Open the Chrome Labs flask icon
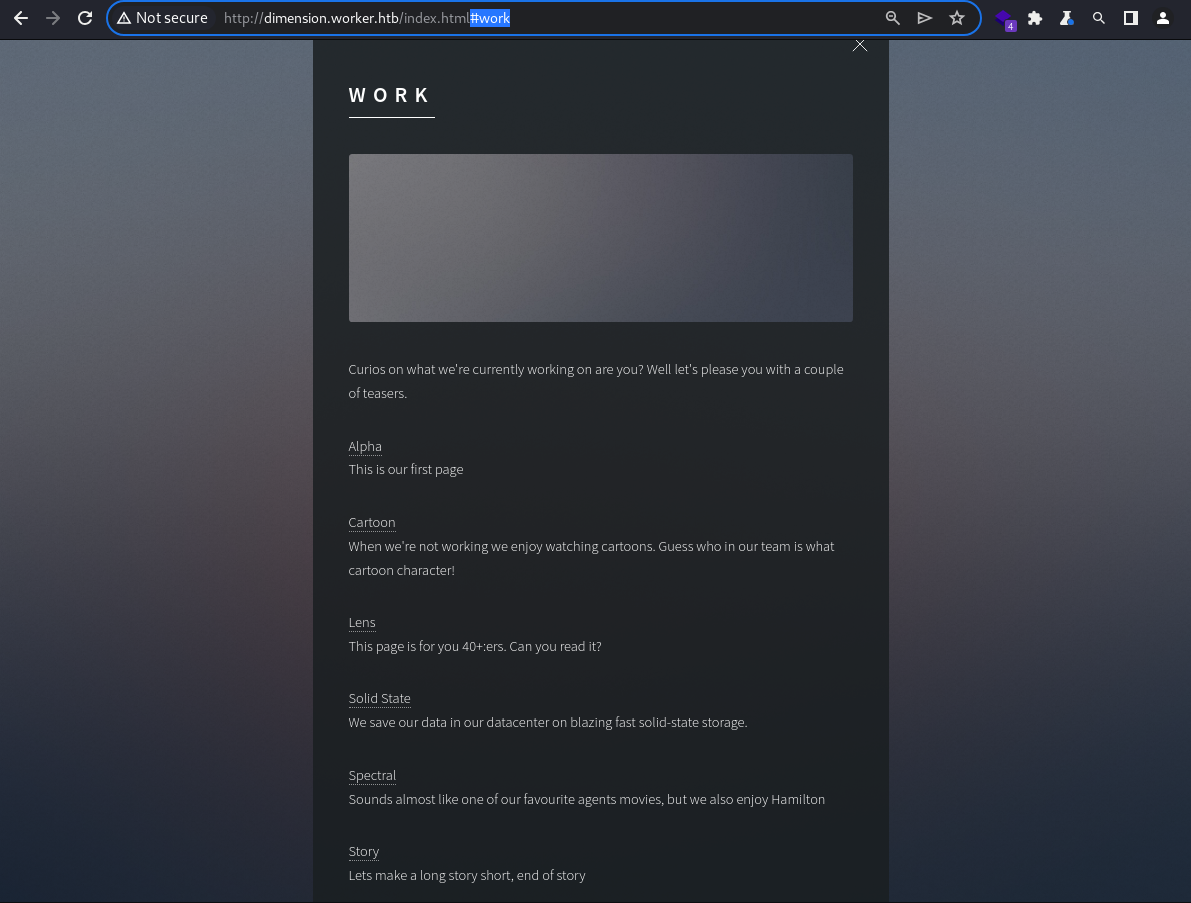1191x903 pixels. tap(1066, 18)
